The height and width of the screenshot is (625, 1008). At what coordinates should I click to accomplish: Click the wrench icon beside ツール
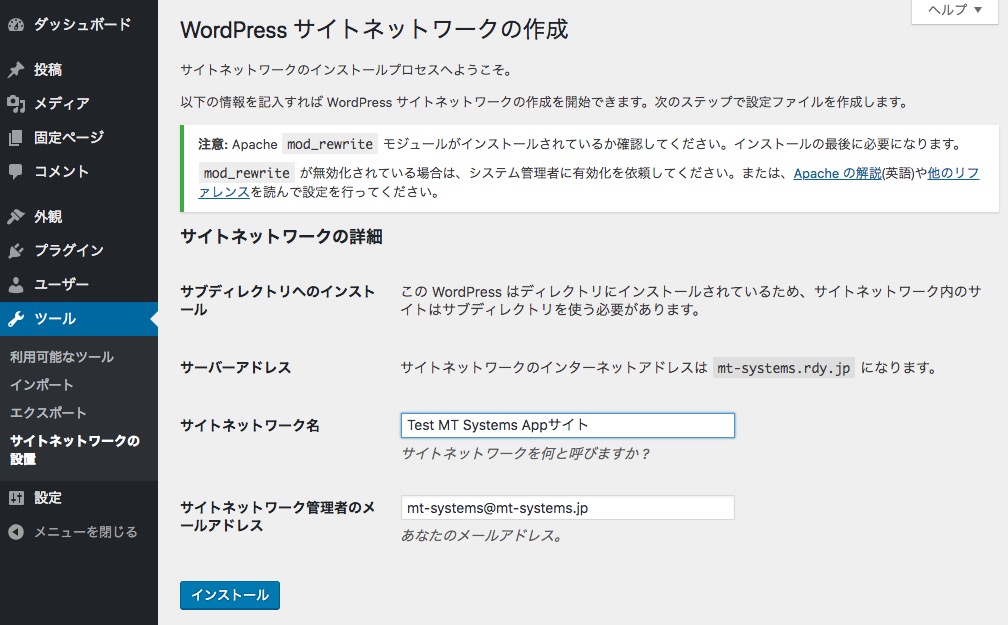(x=16, y=319)
